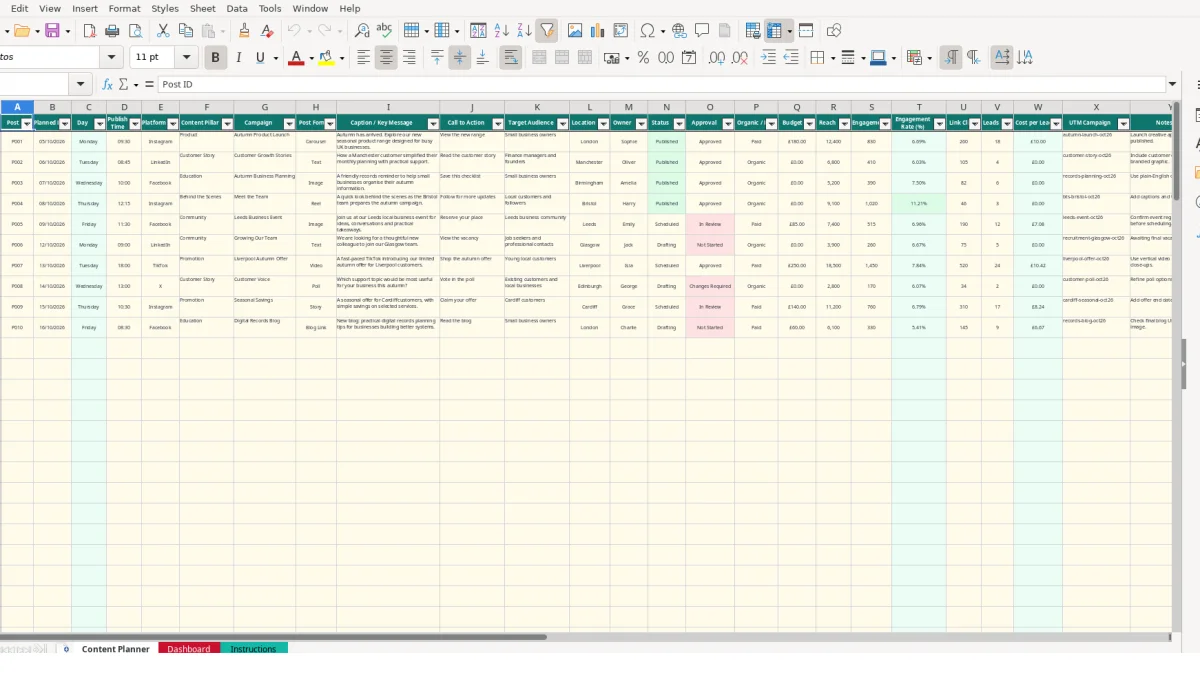Switch to the Dashboard sheet tab
Image resolution: width=1200 pixels, height=675 pixels.
(x=189, y=649)
